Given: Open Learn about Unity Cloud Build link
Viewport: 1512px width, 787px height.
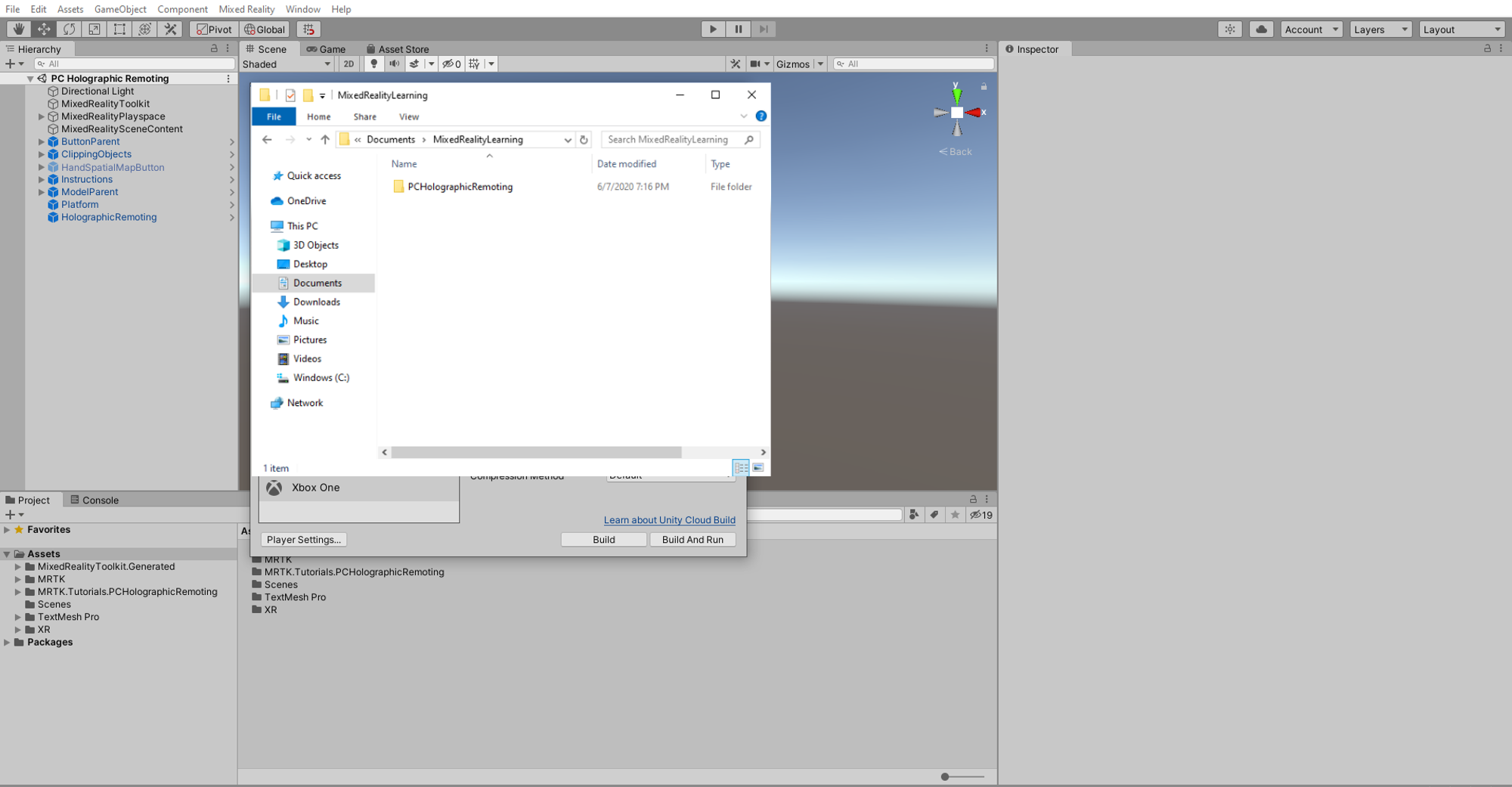Looking at the screenshot, I should click(669, 520).
